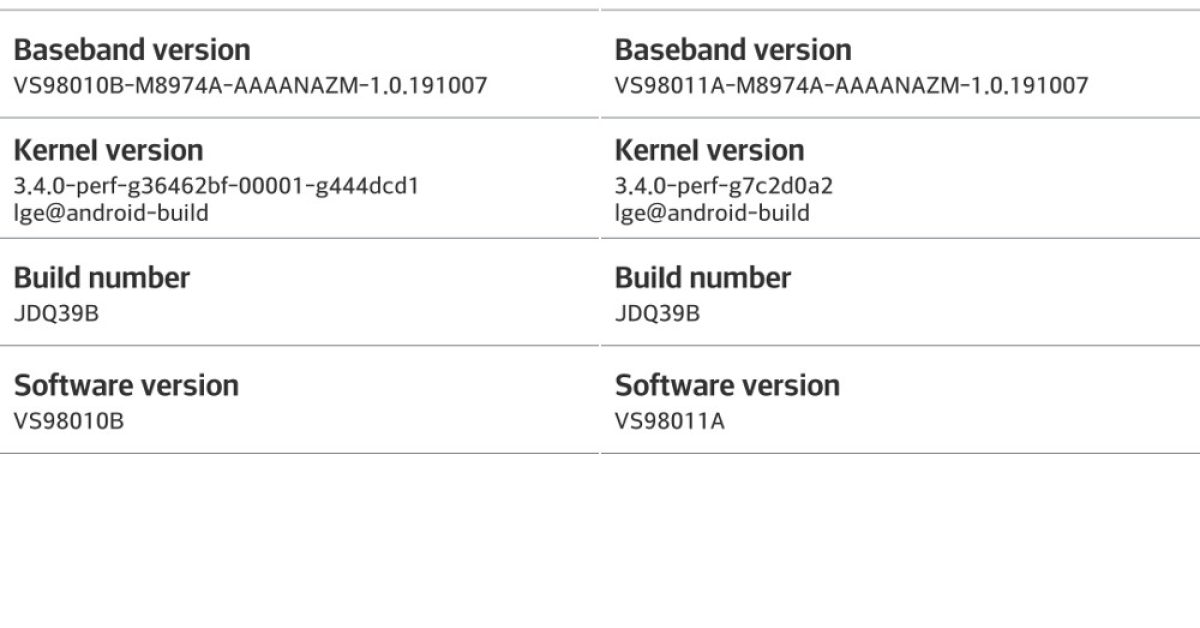Click the VS98011A software version value
This screenshot has height=628, width=1200.
coord(670,421)
